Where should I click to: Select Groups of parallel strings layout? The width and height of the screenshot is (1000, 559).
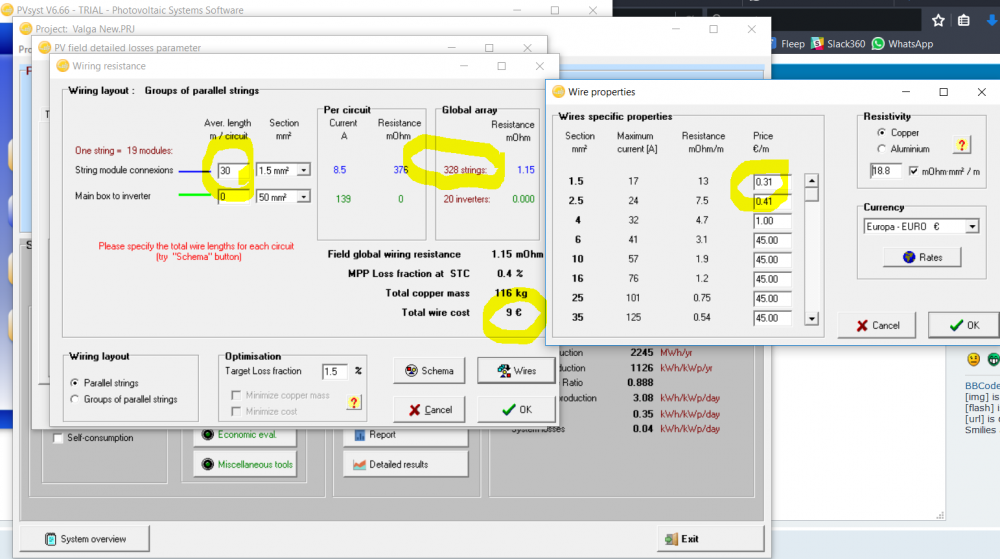point(76,399)
